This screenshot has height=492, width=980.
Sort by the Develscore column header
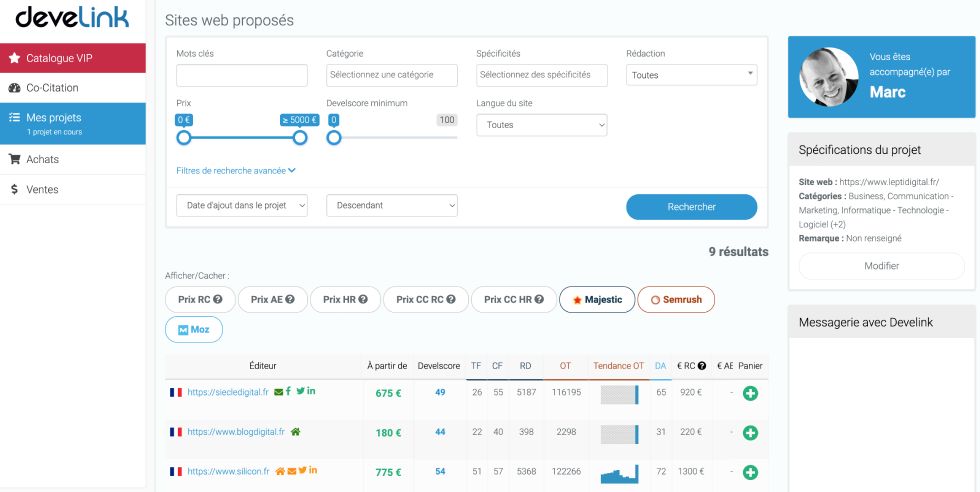(x=439, y=366)
